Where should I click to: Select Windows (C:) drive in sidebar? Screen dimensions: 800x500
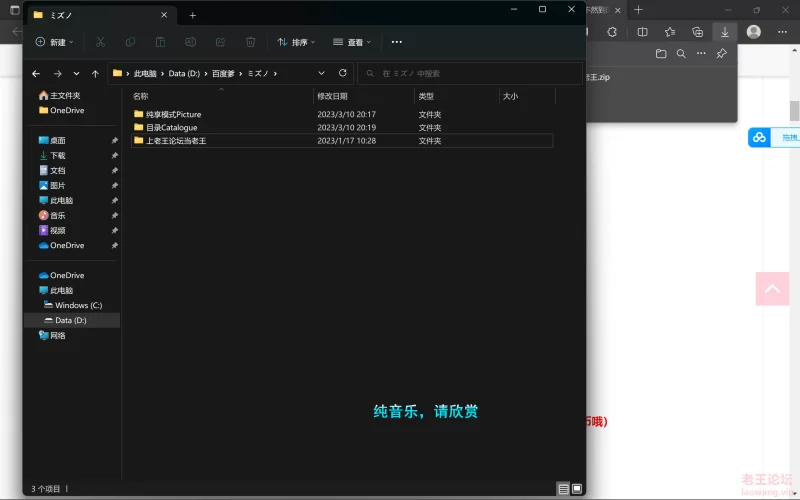77,305
